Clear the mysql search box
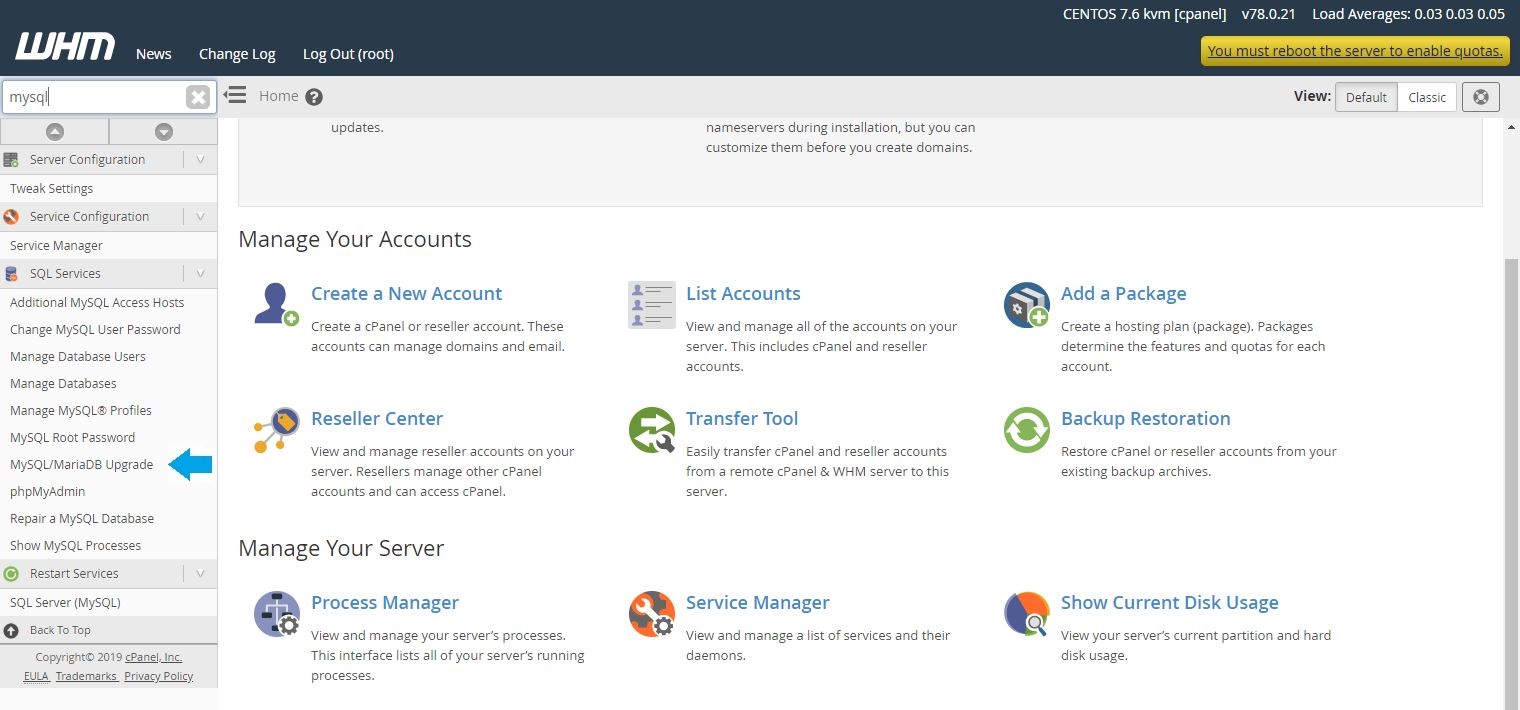 tap(198, 97)
